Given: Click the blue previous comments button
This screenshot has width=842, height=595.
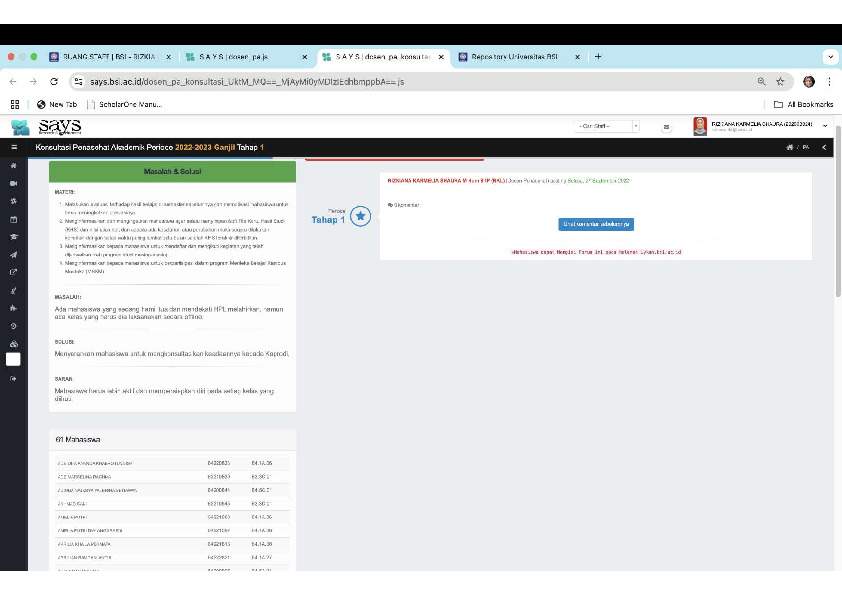Looking at the screenshot, I should point(596,224).
